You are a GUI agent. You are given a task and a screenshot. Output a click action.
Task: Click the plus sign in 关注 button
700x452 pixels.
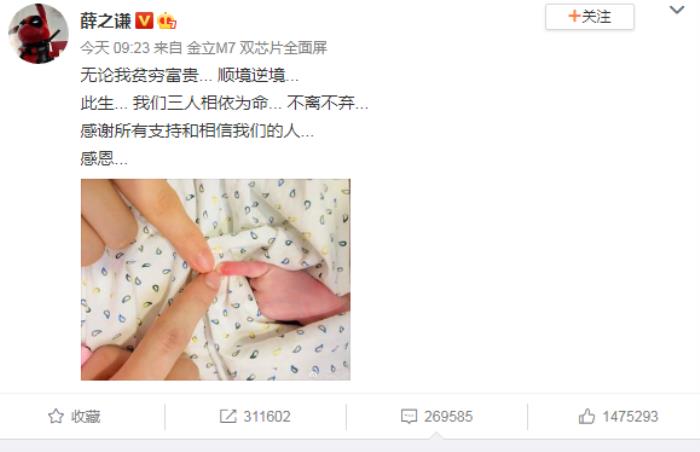(x=574, y=17)
